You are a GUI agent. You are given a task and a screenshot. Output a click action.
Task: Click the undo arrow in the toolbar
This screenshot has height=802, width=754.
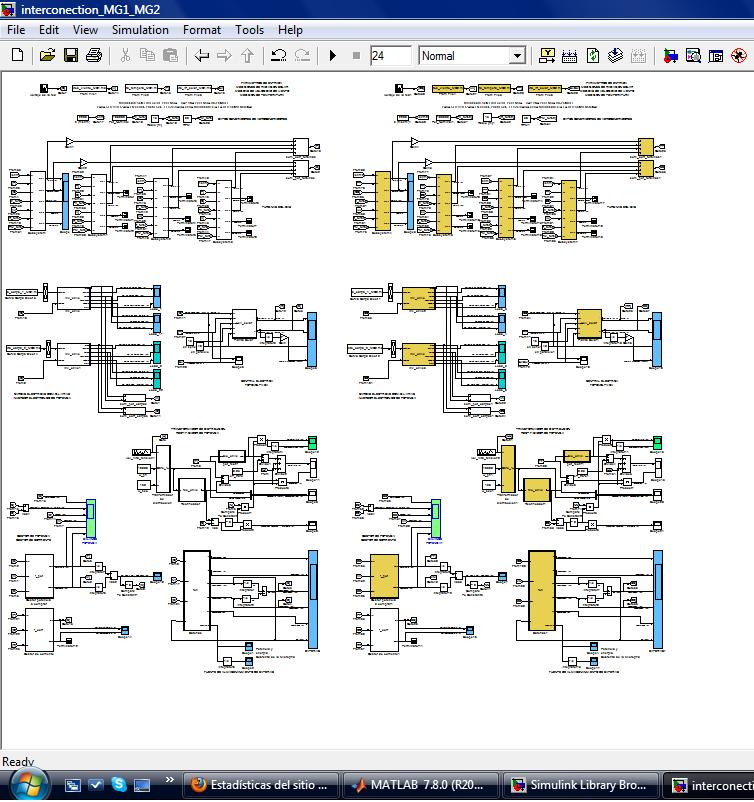click(x=278, y=55)
